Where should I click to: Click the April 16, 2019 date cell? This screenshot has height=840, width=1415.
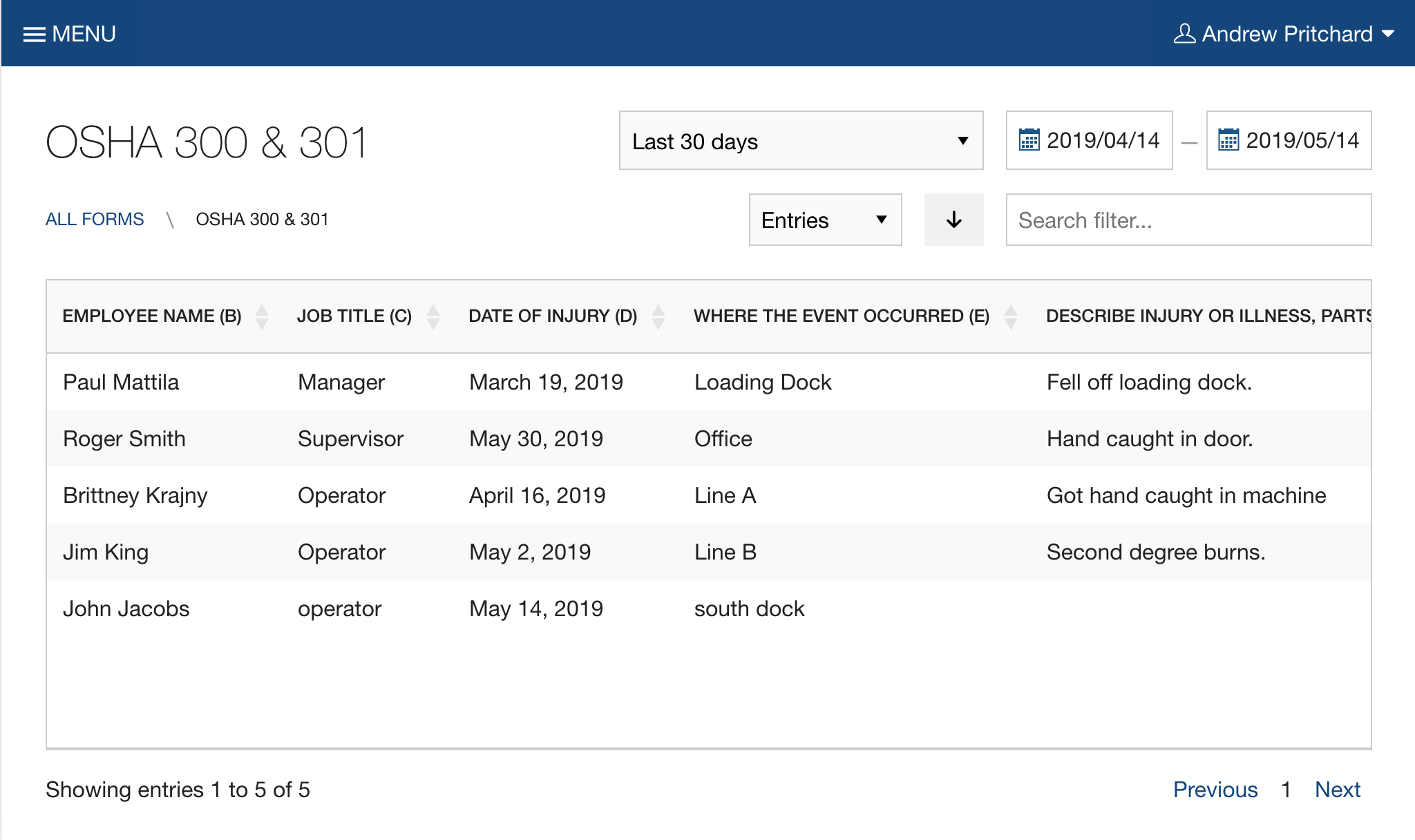point(538,495)
